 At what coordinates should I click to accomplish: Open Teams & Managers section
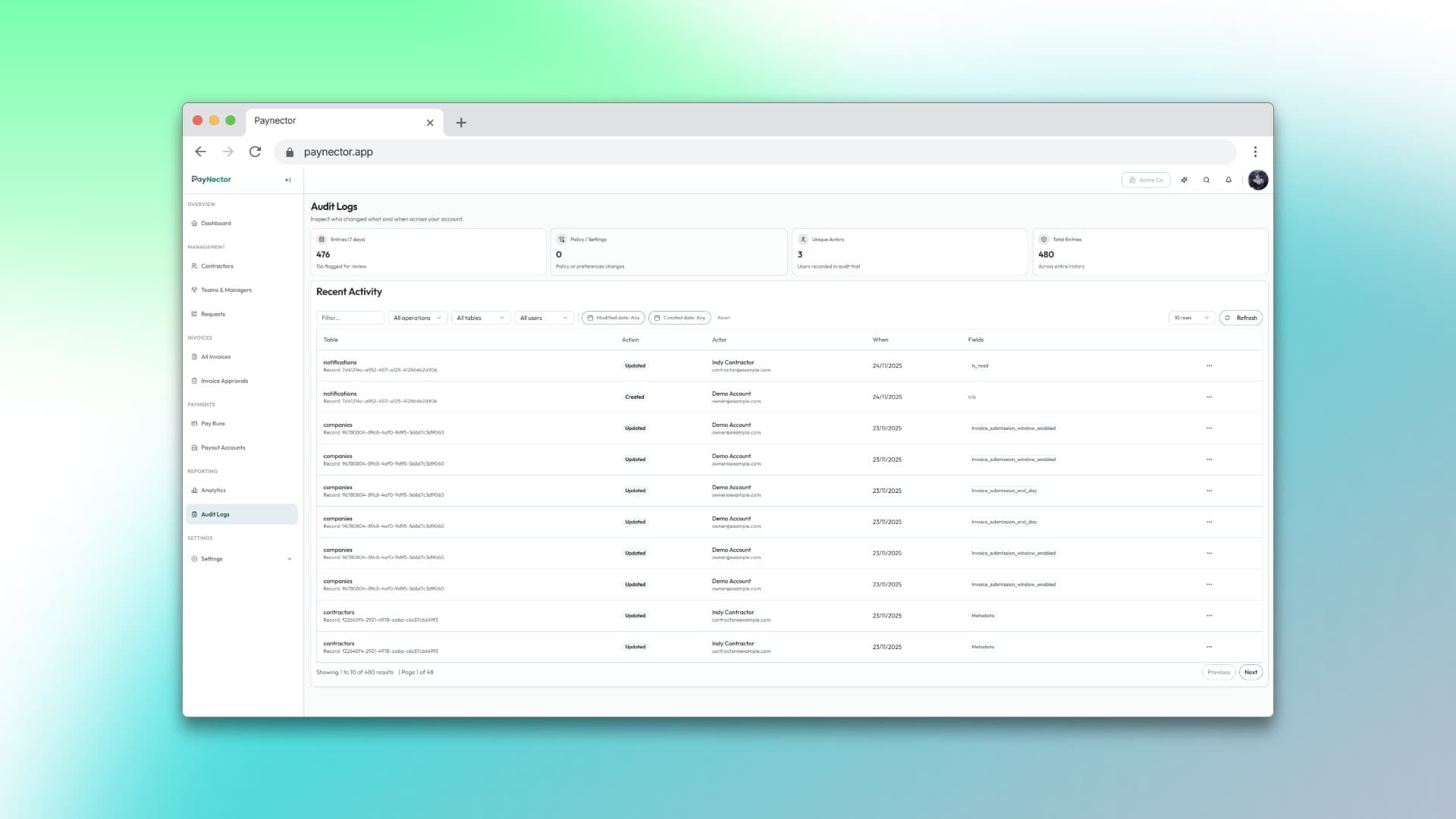pyautogui.click(x=195, y=290)
